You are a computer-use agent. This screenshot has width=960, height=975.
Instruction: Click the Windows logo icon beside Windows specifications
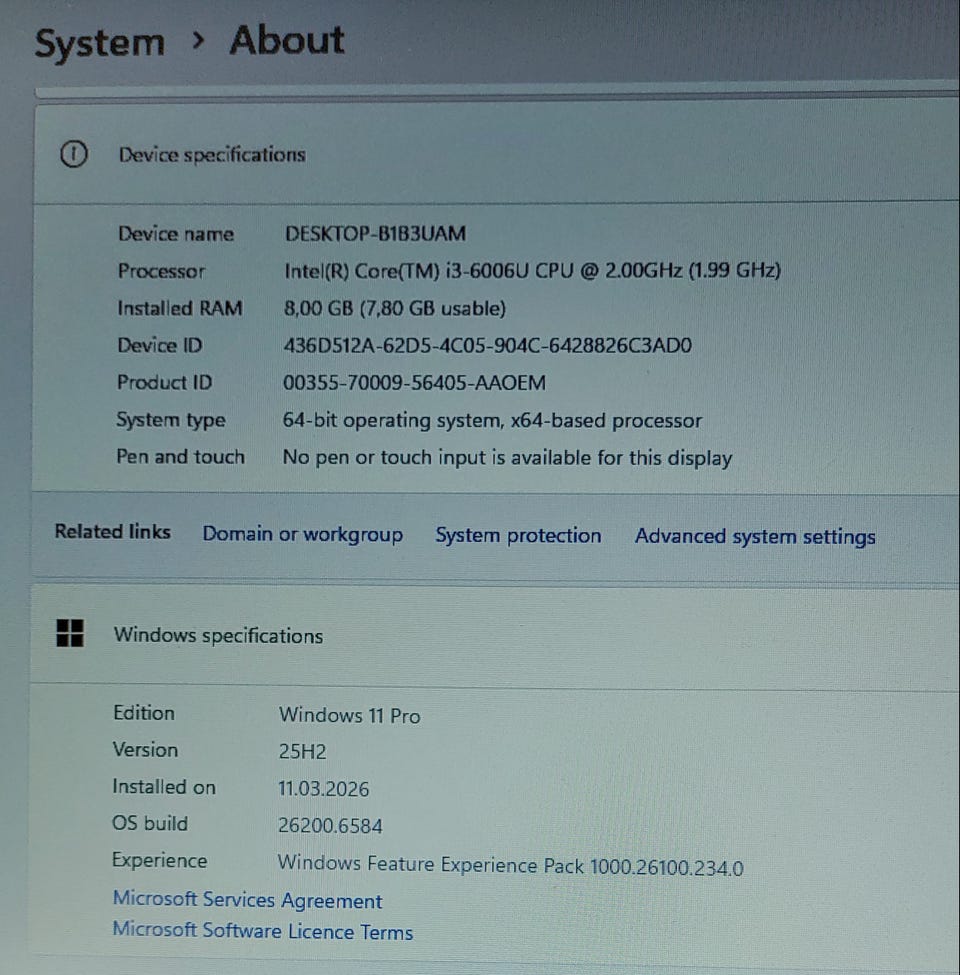(x=70, y=633)
